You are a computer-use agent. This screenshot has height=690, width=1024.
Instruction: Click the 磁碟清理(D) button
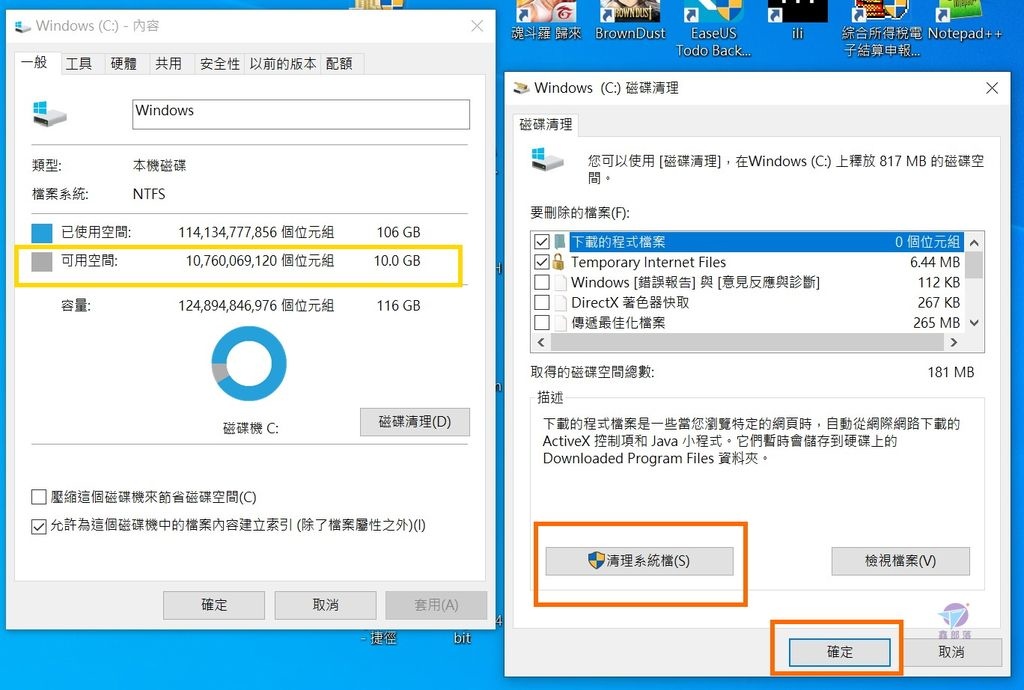tap(415, 422)
